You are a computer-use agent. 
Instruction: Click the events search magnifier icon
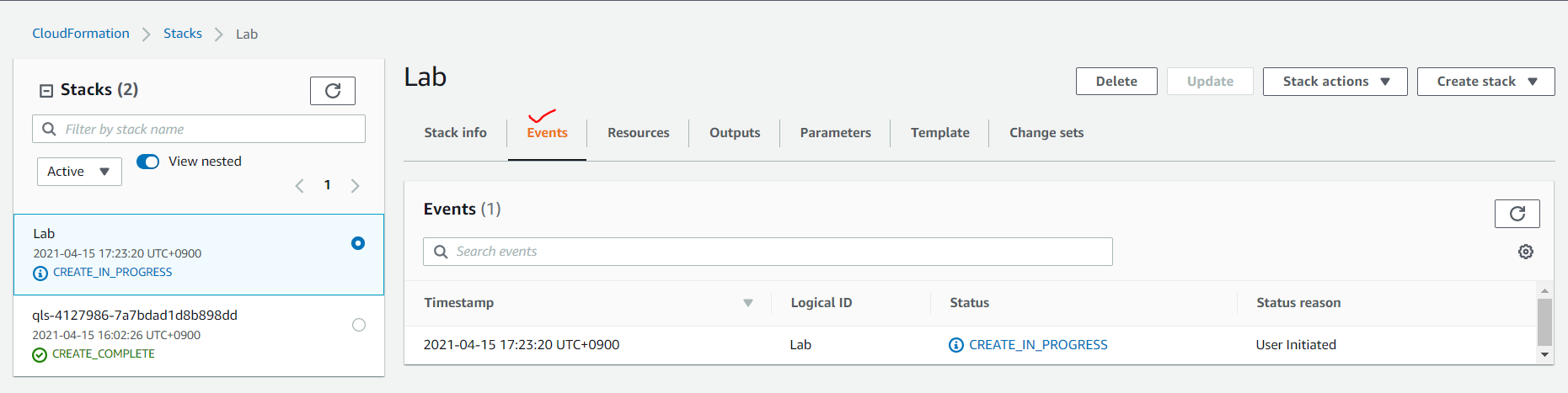pyautogui.click(x=441, y=252)
